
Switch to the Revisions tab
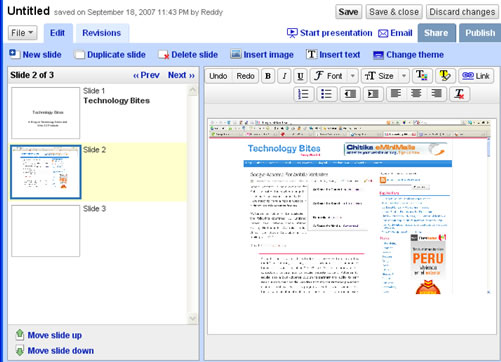102,33
